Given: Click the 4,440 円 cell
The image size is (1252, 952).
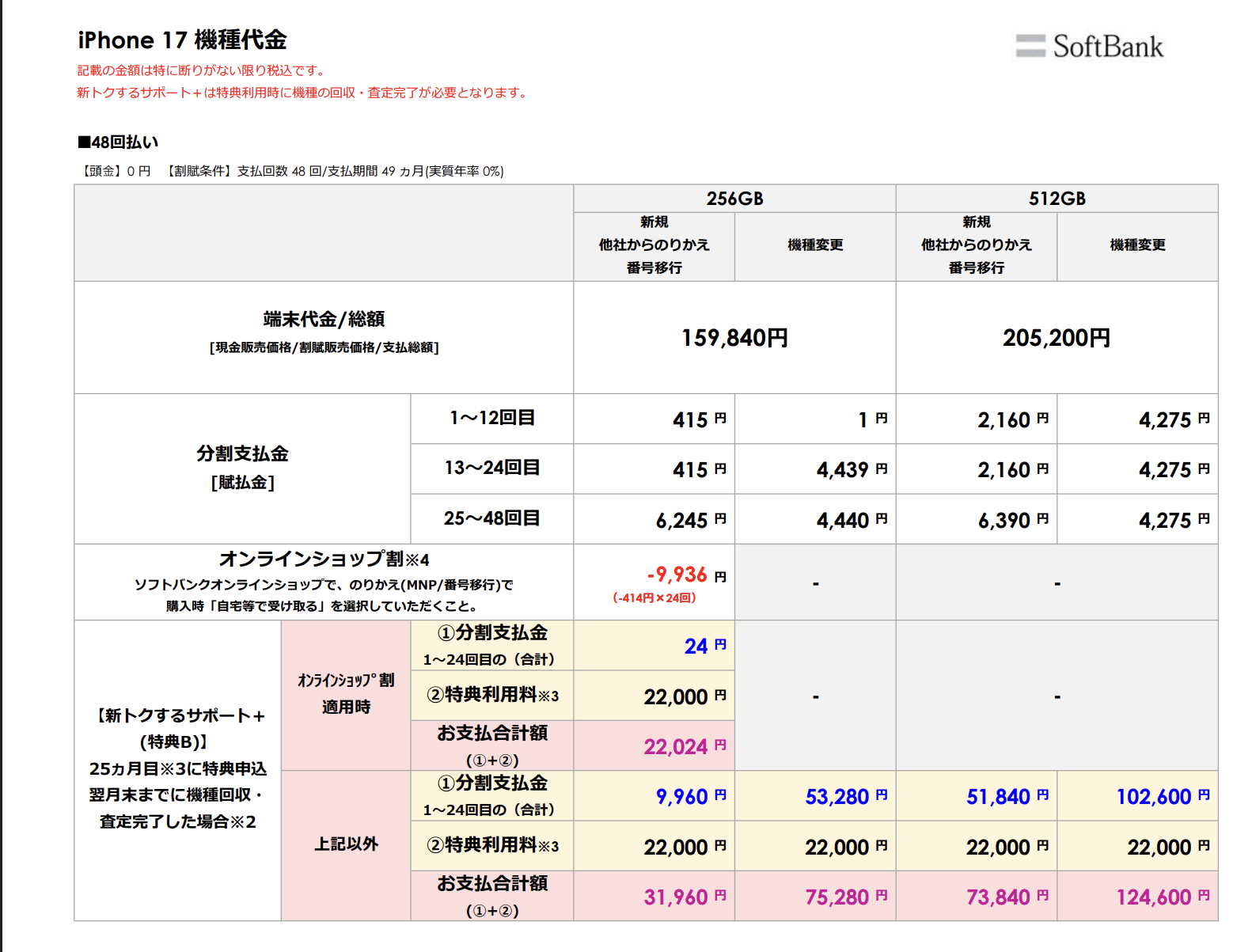Looking at the screenshot, I should 815,520.
